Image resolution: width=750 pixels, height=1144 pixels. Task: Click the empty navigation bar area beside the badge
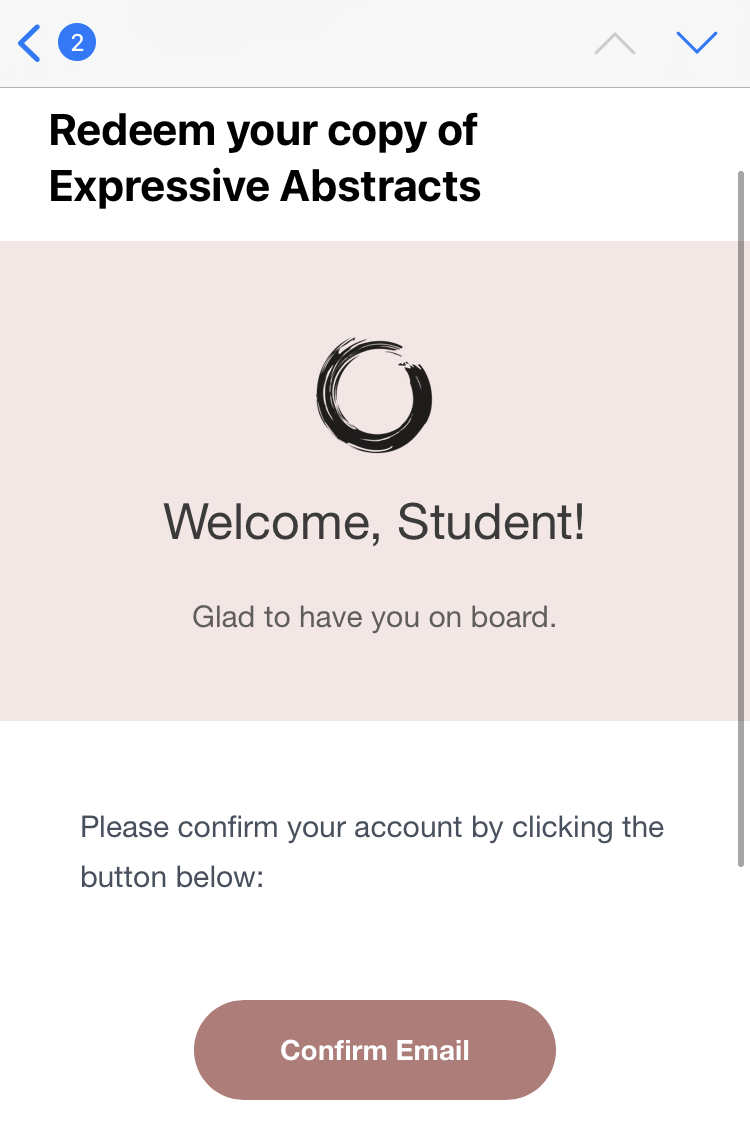340,43
